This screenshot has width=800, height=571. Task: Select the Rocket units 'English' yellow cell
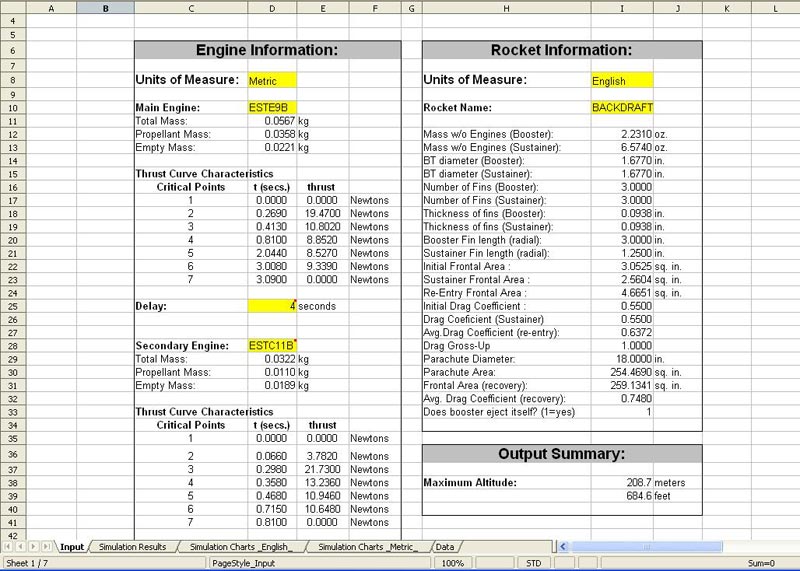pos(621,81)
